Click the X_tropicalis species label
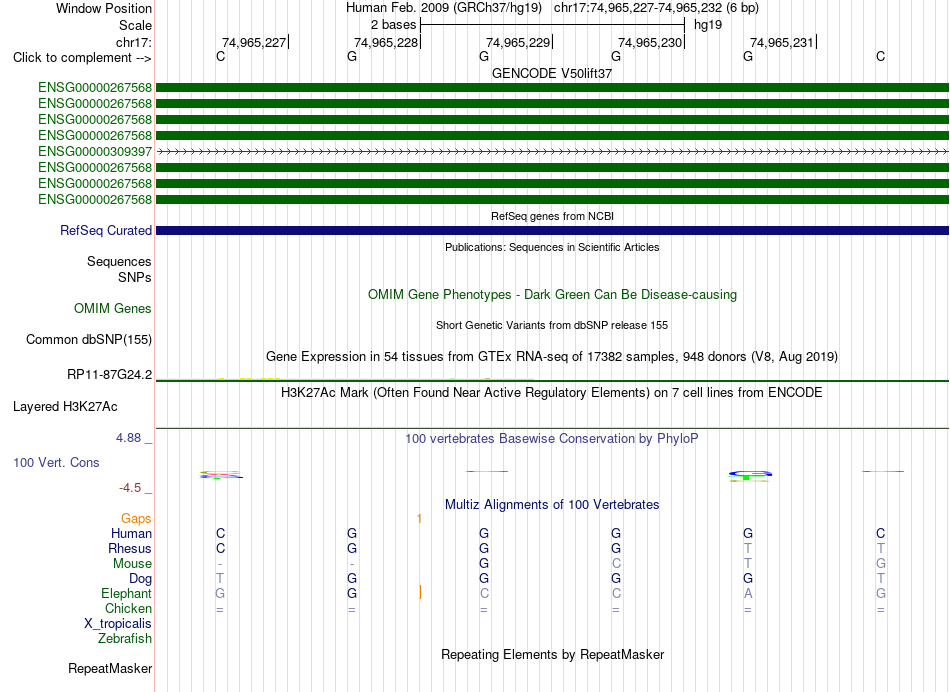The image size is (950, 692). click(118, 624)
